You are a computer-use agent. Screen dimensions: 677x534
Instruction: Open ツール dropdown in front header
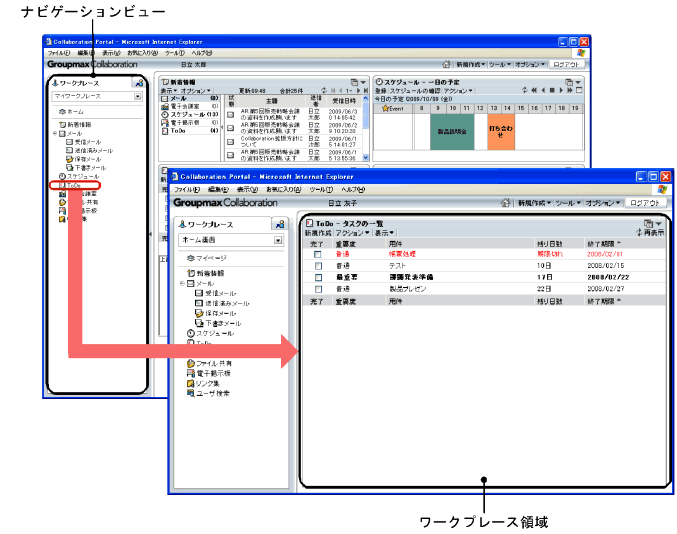pos(568,202)
